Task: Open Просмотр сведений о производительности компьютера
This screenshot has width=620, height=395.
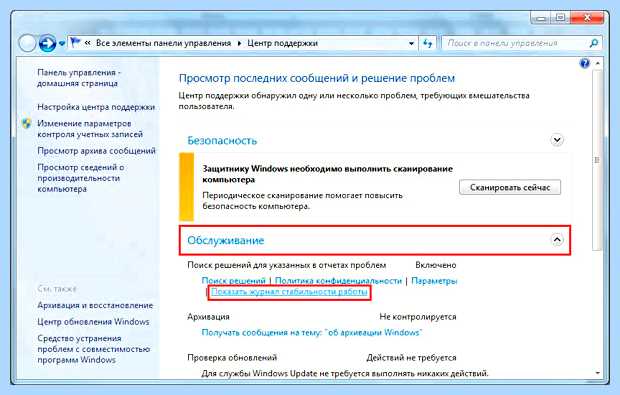Action: click(x=81, y=178)
